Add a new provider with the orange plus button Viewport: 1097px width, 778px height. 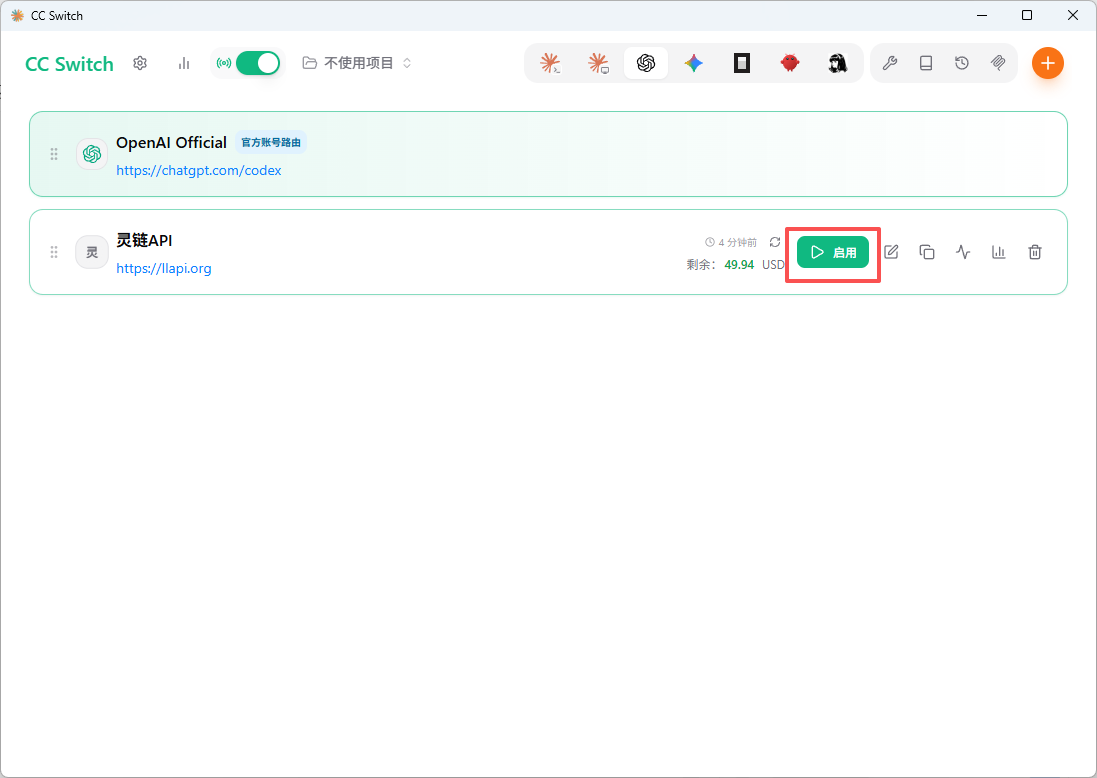tap(1047, 63)
